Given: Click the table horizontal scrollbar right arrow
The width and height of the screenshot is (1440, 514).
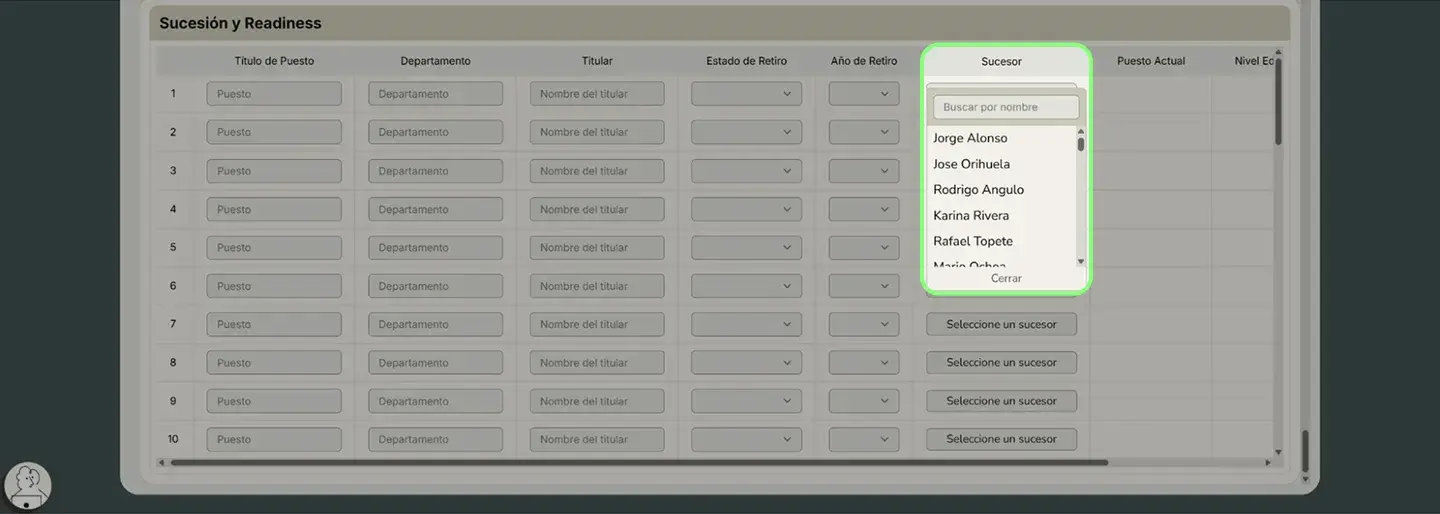Looking at the screenshot, I should (1267, 462).
